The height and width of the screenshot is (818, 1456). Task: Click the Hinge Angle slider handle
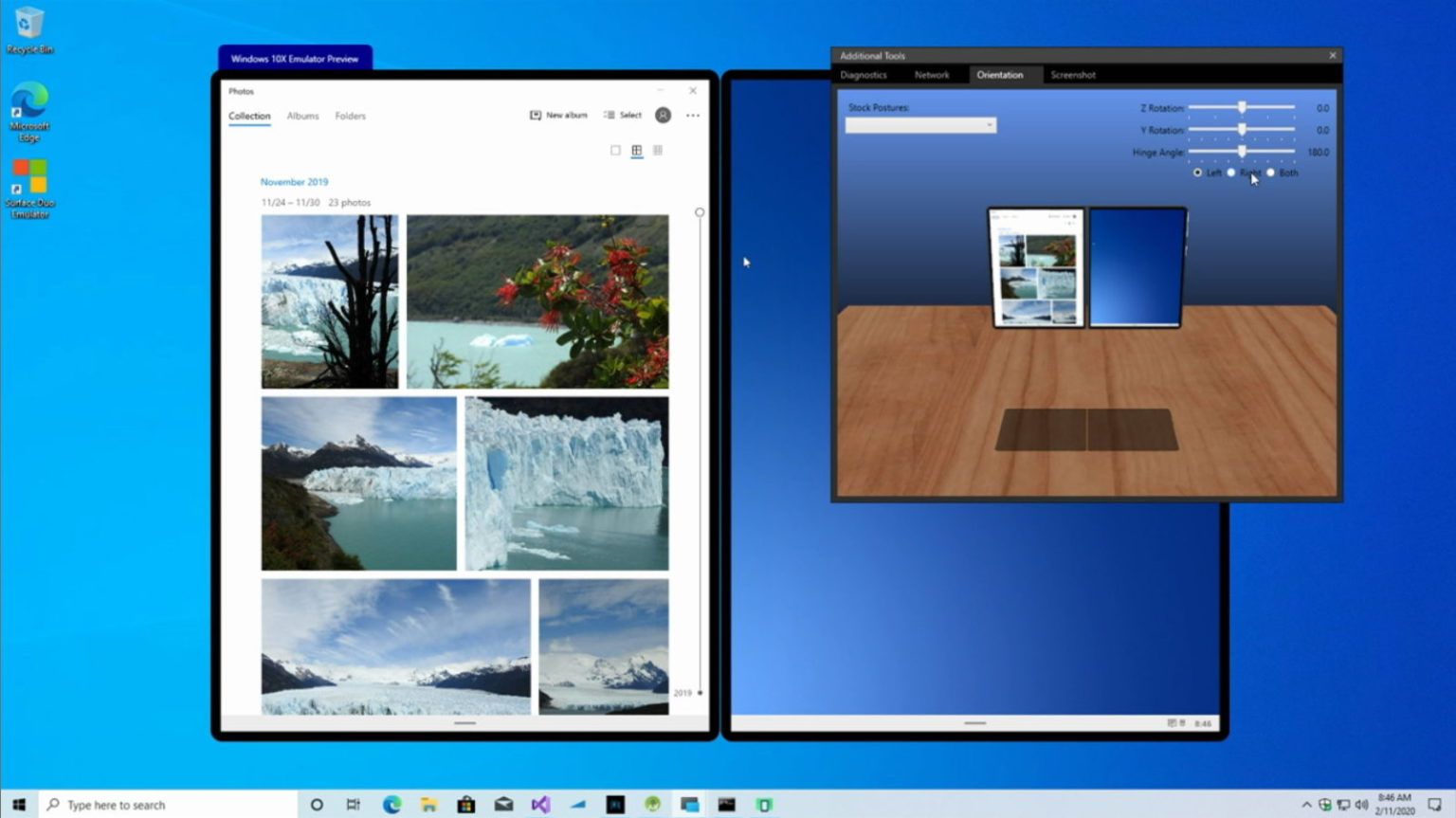coord(1242,152)
